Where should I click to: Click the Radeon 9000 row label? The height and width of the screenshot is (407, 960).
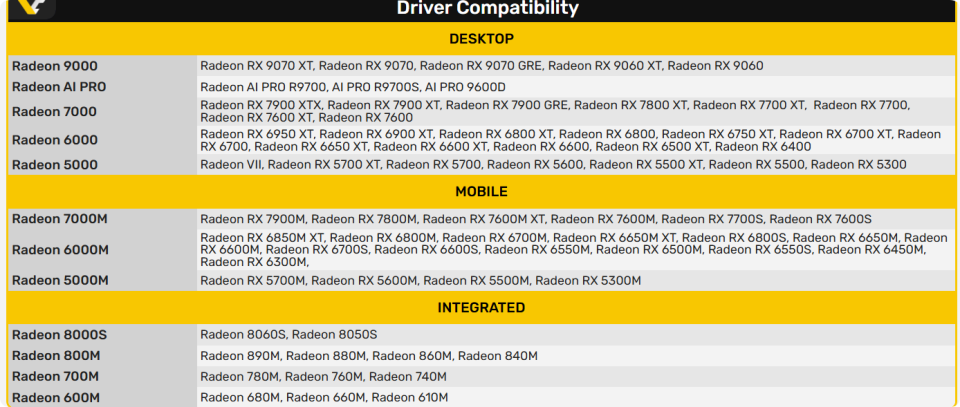[x=54, y=66]
